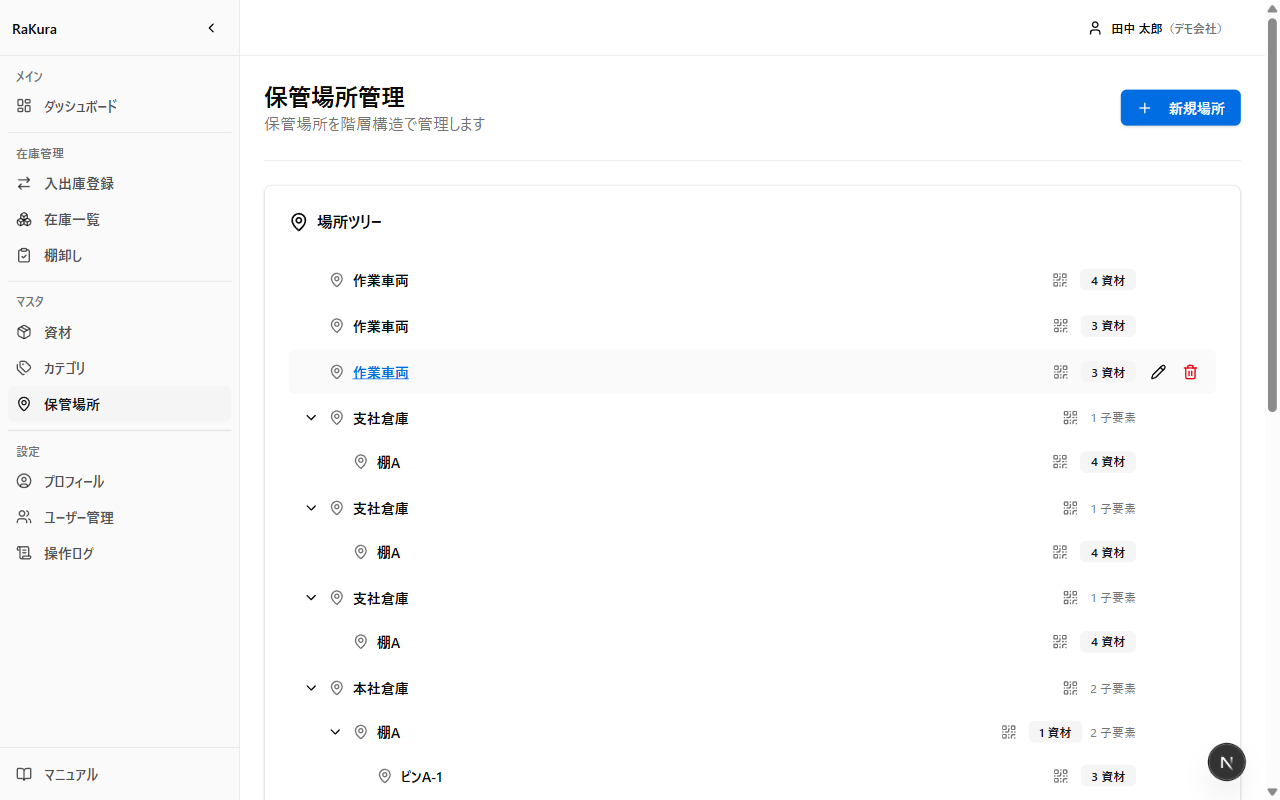Click the 設定 section label

(x=28, y=451)
